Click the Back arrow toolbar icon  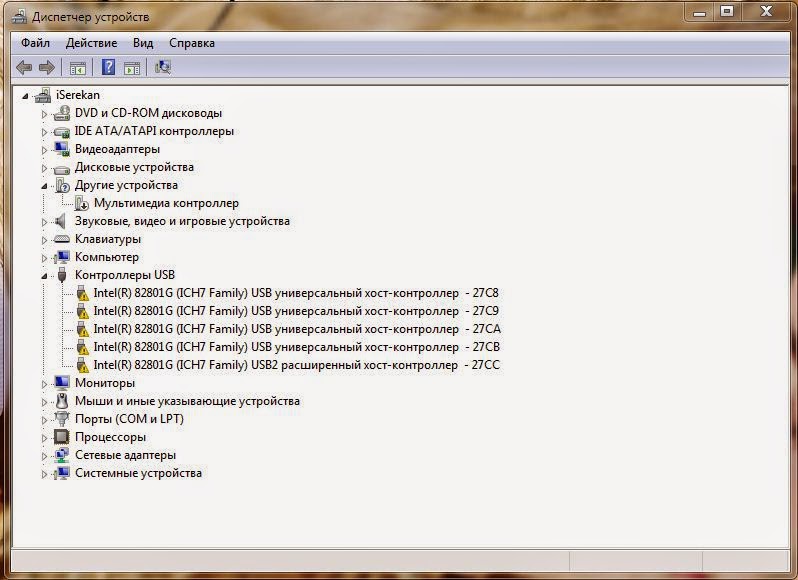pos(24,67)
